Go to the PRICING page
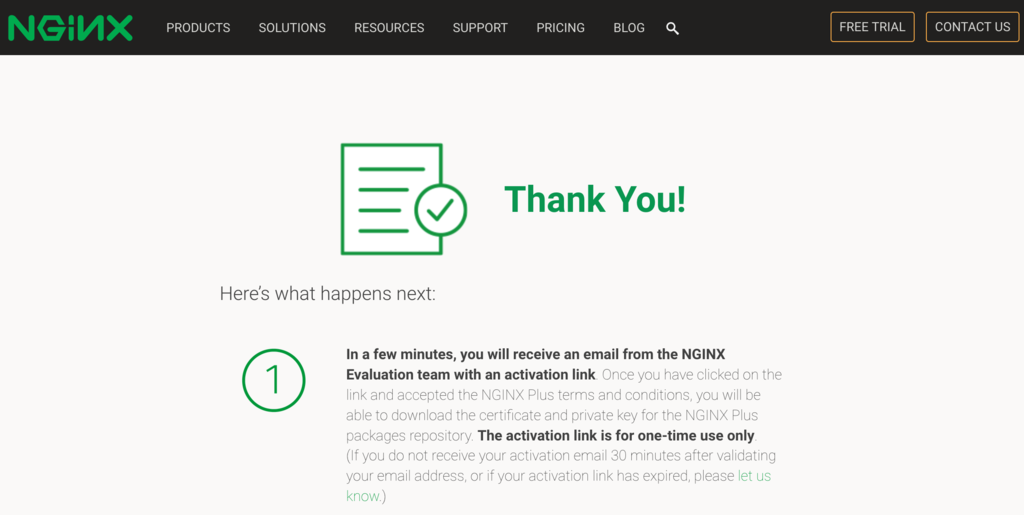The image size is (1024, 515). pyautogui.click(x=560, y=27)
